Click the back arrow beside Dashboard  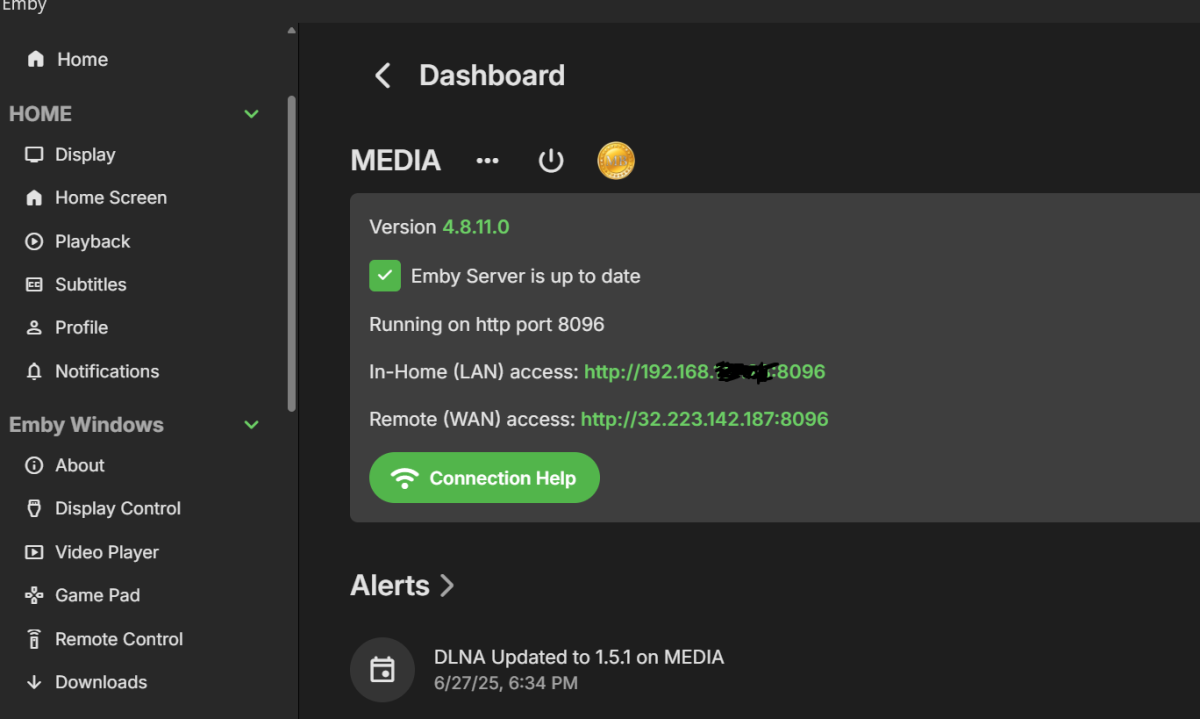(x=382, y=76)
